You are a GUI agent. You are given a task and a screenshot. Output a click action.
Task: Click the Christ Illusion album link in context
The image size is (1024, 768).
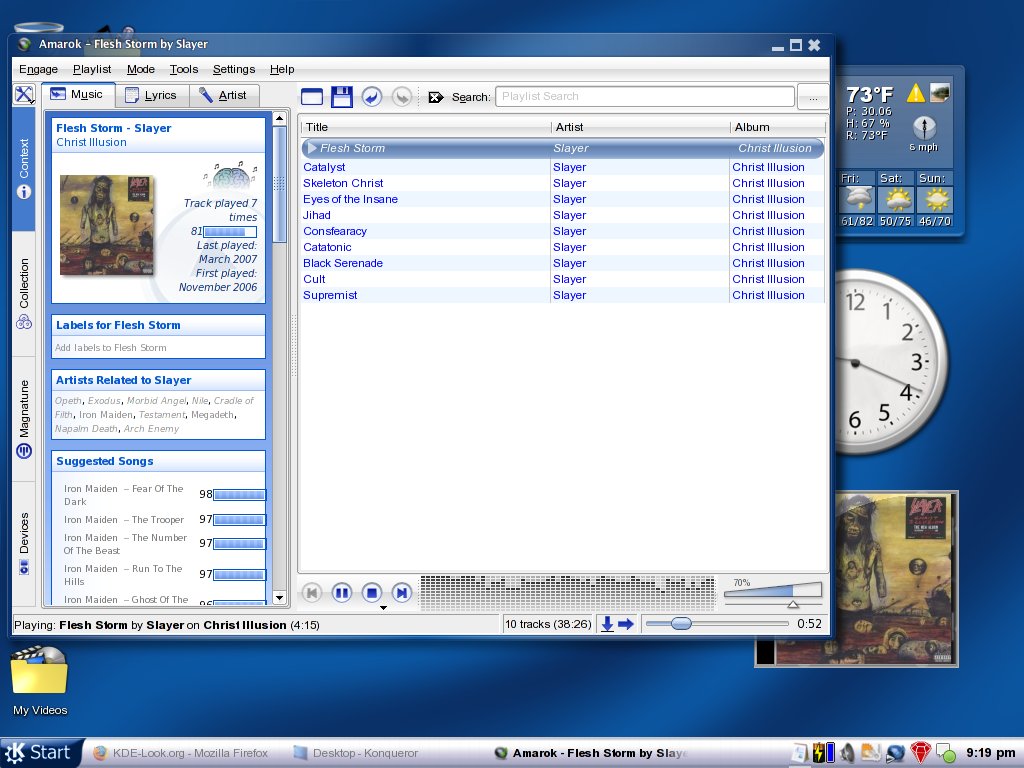pyautogui.click(x=91, y=142)
